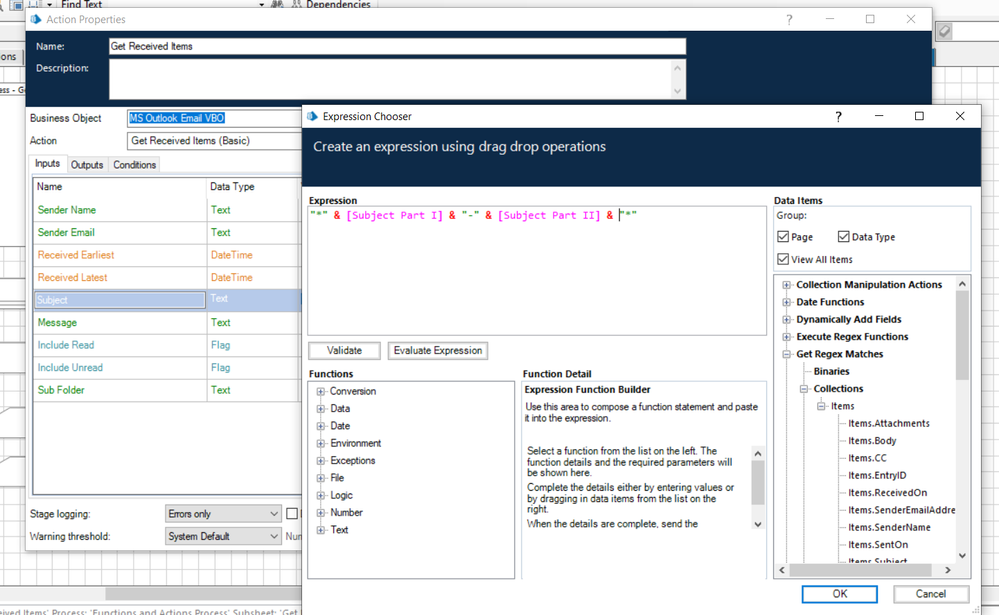Expand Dynamically Add Fields group
The width and height of the screenshot is (999, 615).
786,319
